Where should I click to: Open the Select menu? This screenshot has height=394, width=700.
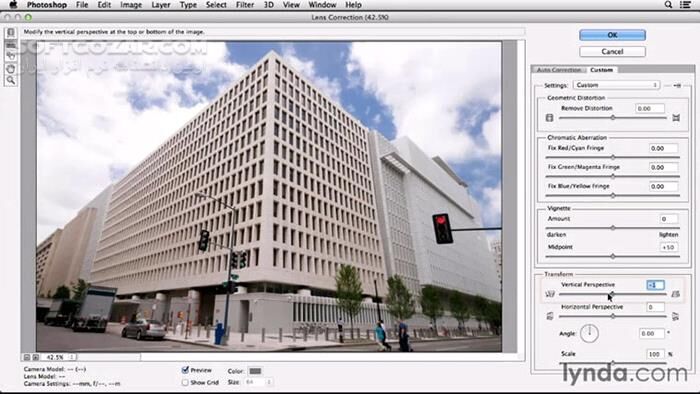tap(216, 5)
